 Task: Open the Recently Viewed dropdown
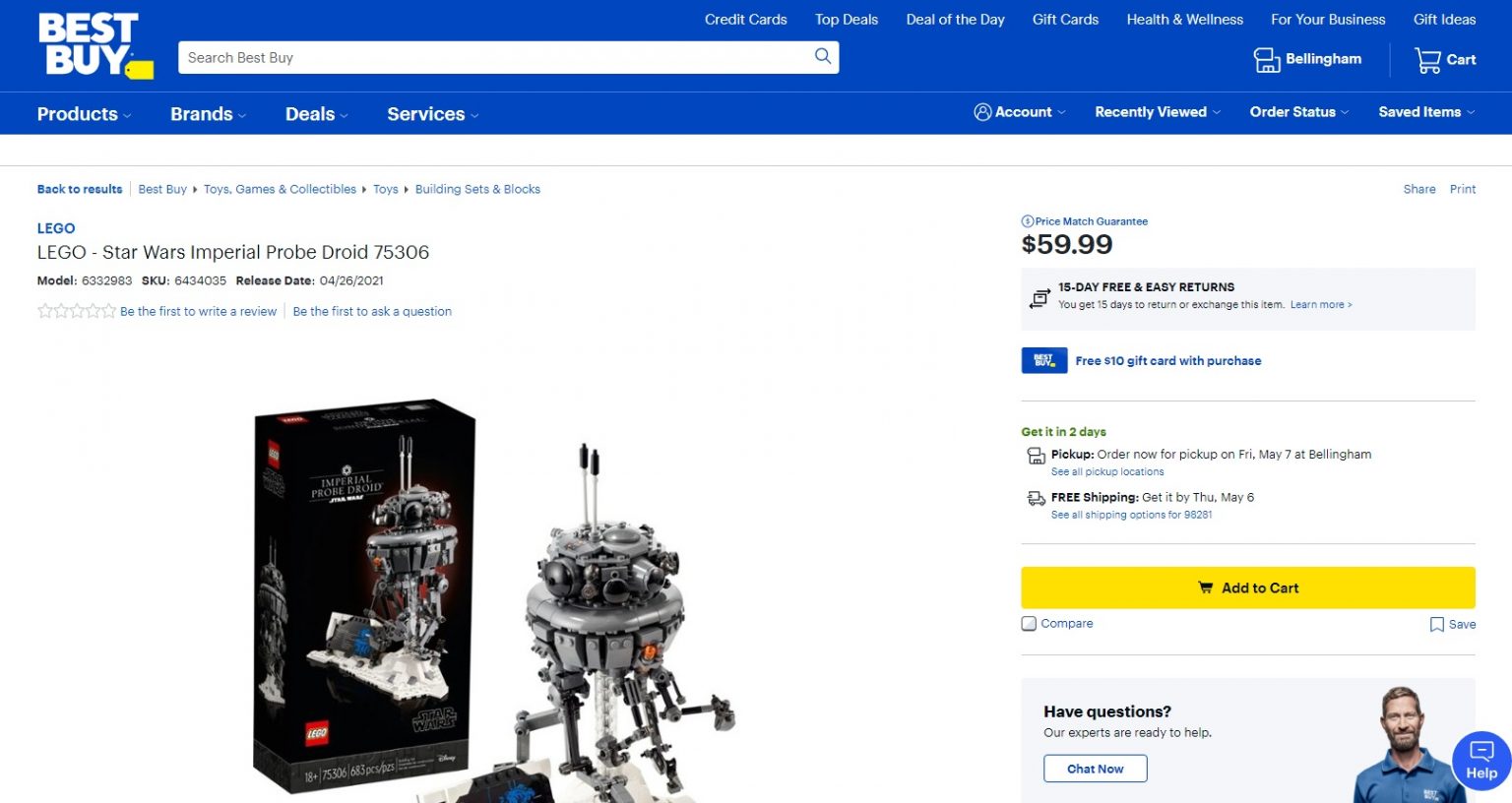click(x=1157, y=112)
